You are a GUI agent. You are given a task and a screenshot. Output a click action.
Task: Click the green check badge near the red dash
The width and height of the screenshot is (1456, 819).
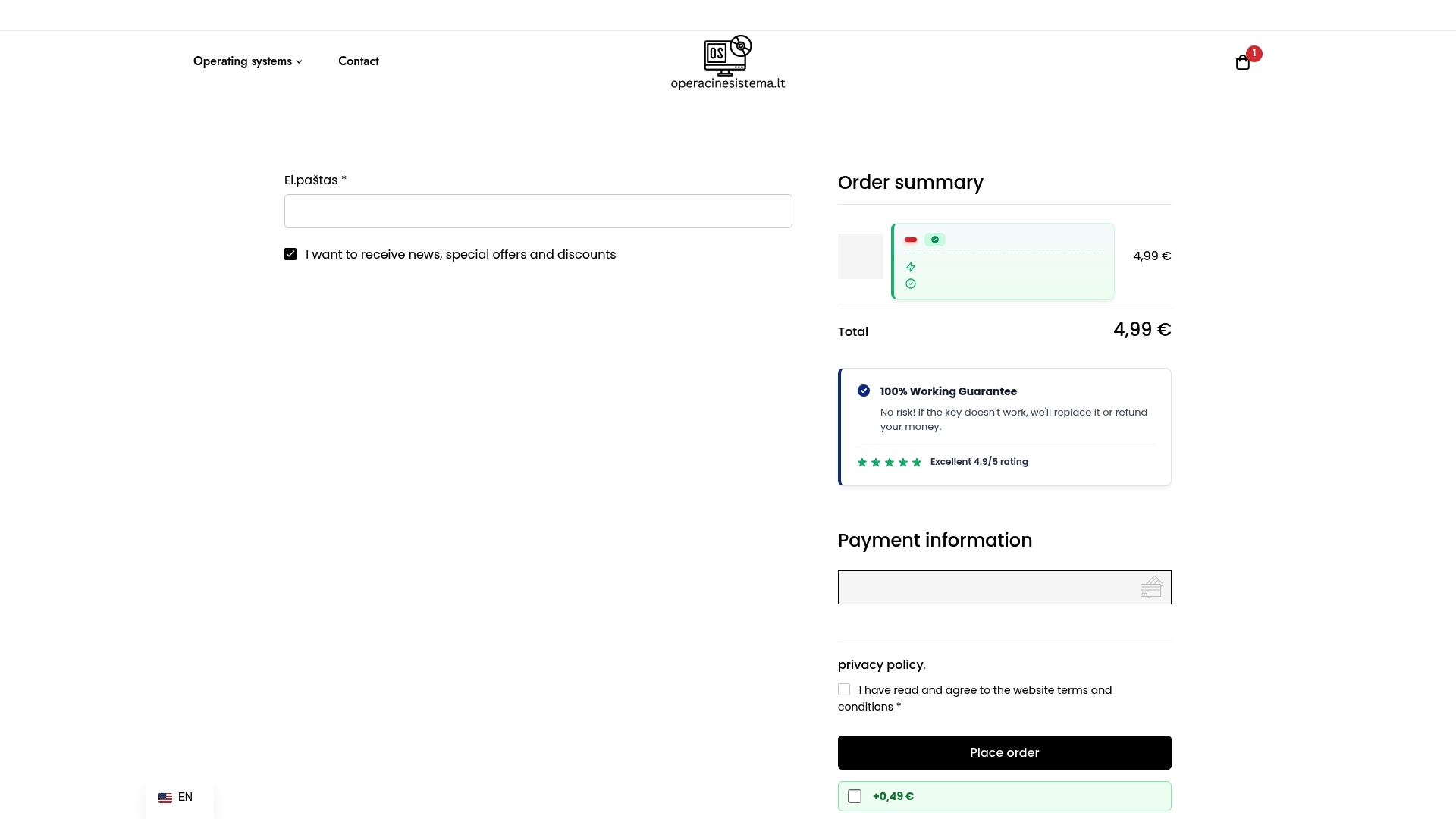pos(936,239)
